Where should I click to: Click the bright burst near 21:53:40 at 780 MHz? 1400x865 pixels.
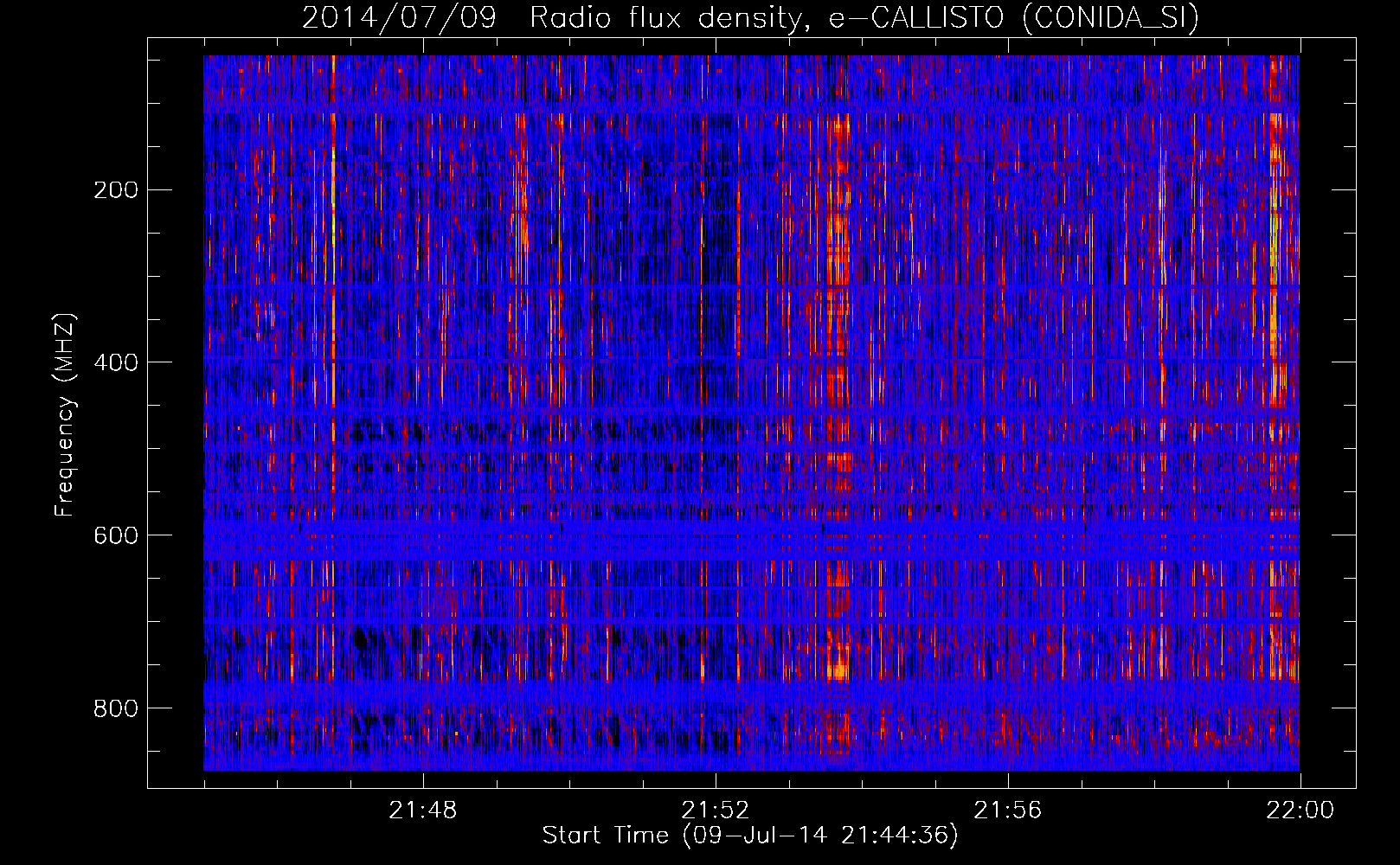click(838, 670)
